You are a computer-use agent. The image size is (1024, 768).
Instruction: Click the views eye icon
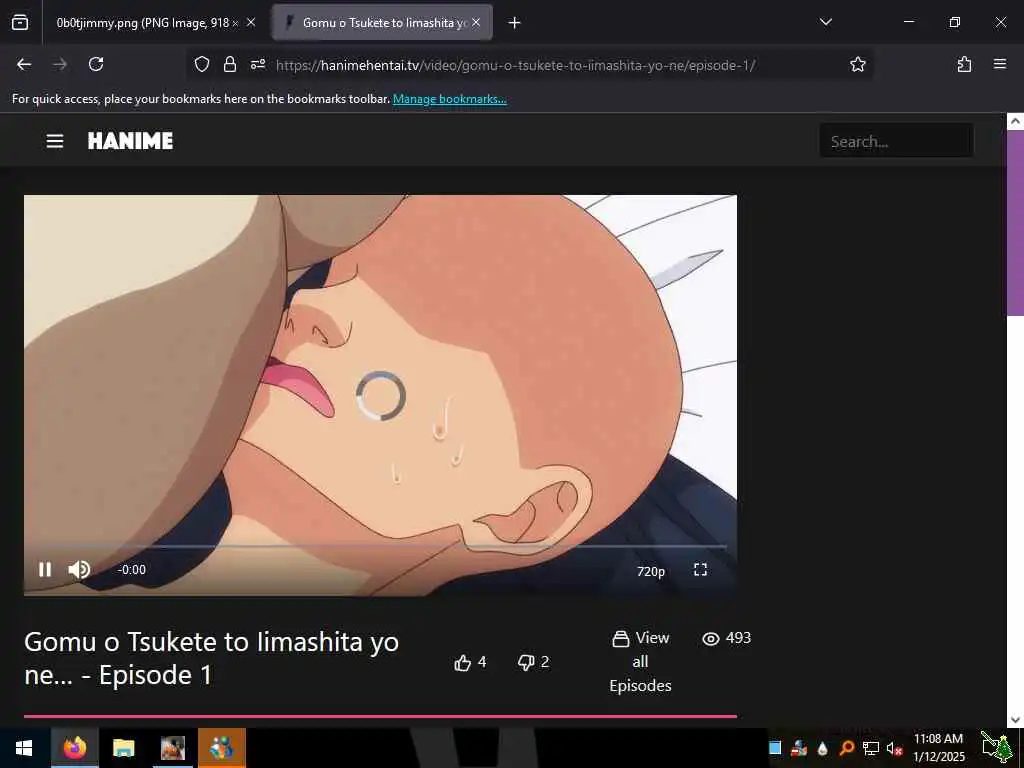pos(711,639)
